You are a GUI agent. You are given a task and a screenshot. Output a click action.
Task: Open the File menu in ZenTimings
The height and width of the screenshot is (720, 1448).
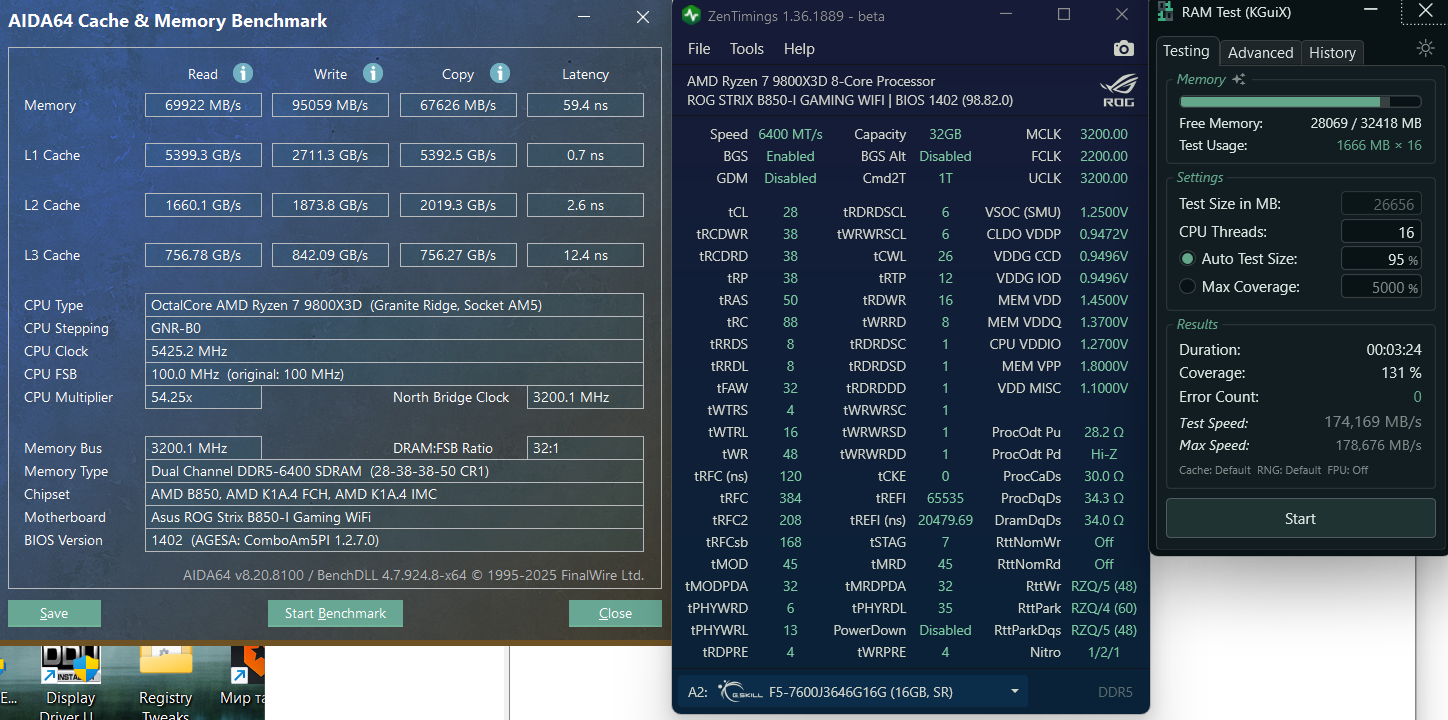[x=699, y=49]
